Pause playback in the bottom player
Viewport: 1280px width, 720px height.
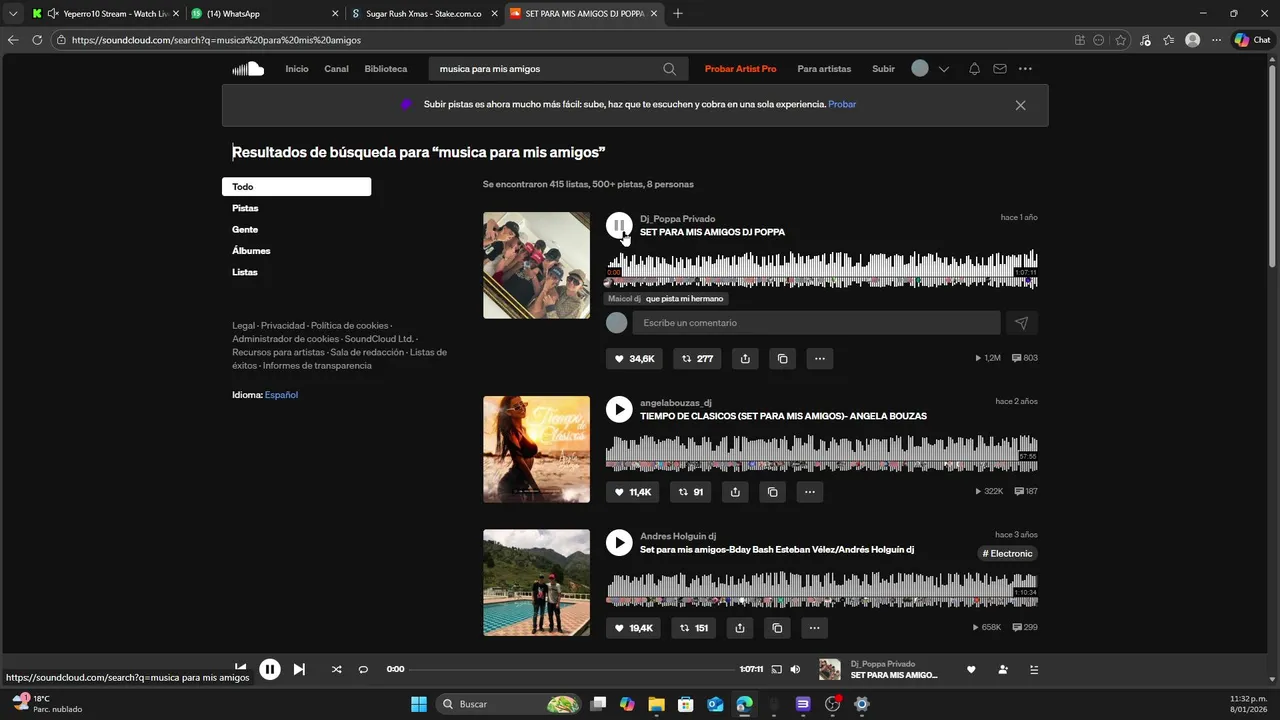tap(270, 669)
